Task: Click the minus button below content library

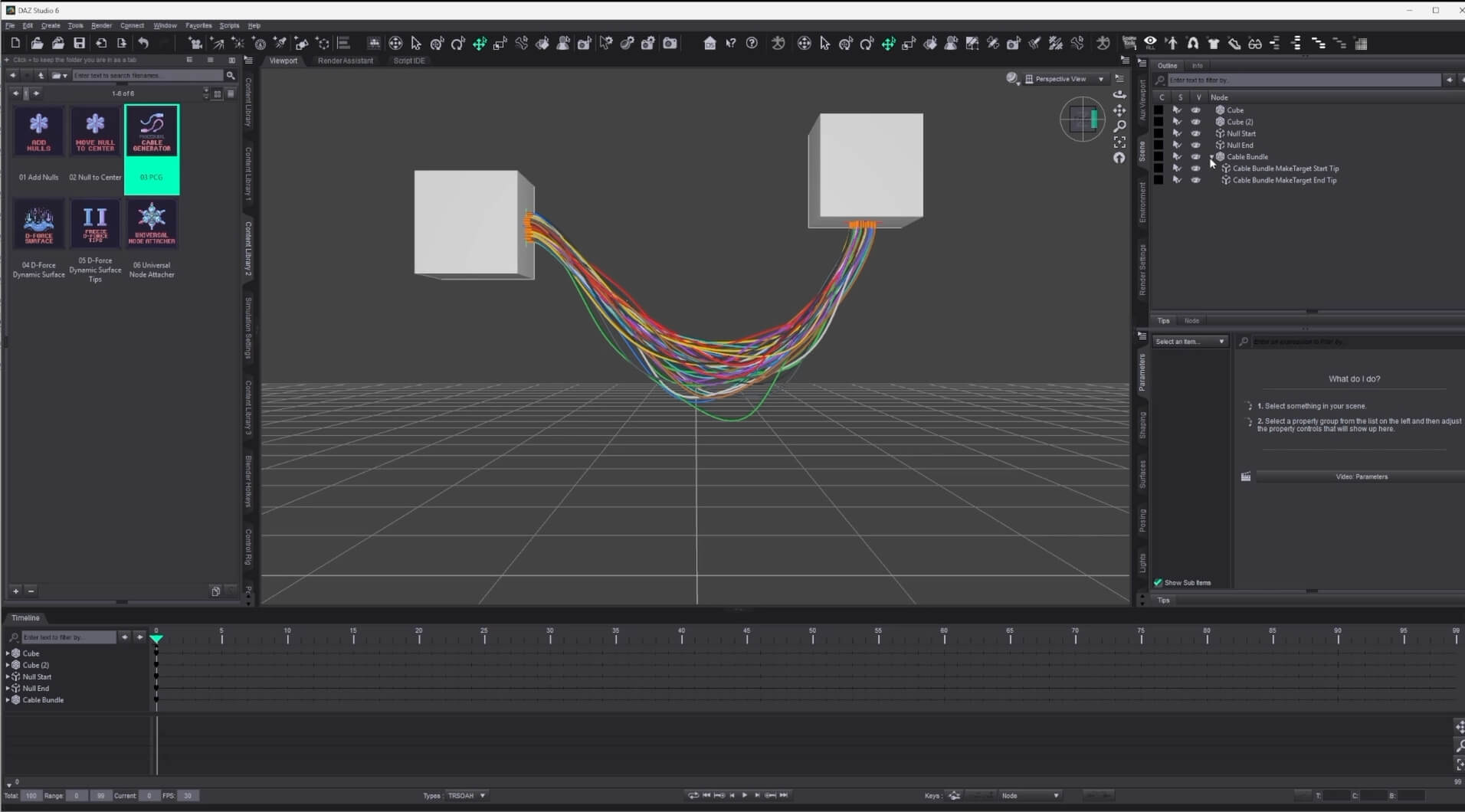Action: (x=31, y=591)
